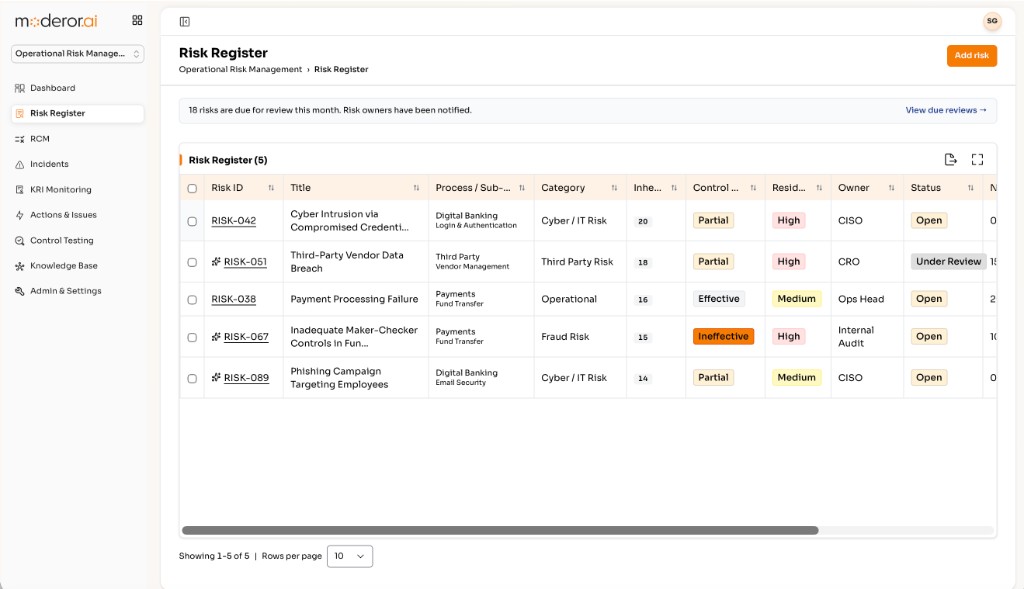1024x589 pixels.
Task: Open the app grid icon beside the logo
Action: 137,20
